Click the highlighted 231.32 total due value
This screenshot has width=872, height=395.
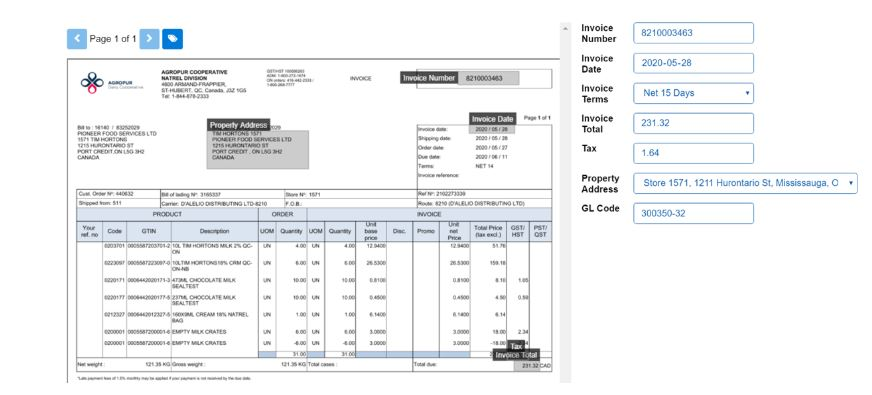pyautogui.click(x=527, y=366)
